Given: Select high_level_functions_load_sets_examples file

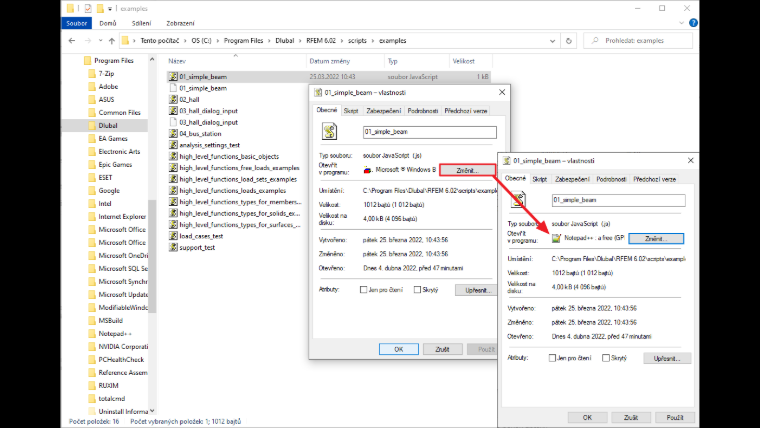Looking at the screenshot, I should [238, 179].
